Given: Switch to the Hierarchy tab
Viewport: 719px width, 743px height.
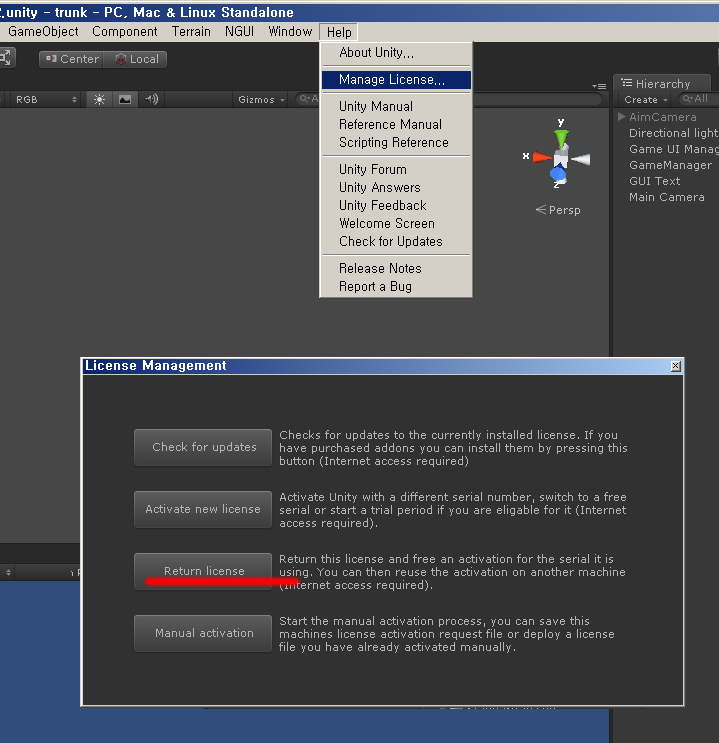Looking at the screenshot, I should coord(662,83).
